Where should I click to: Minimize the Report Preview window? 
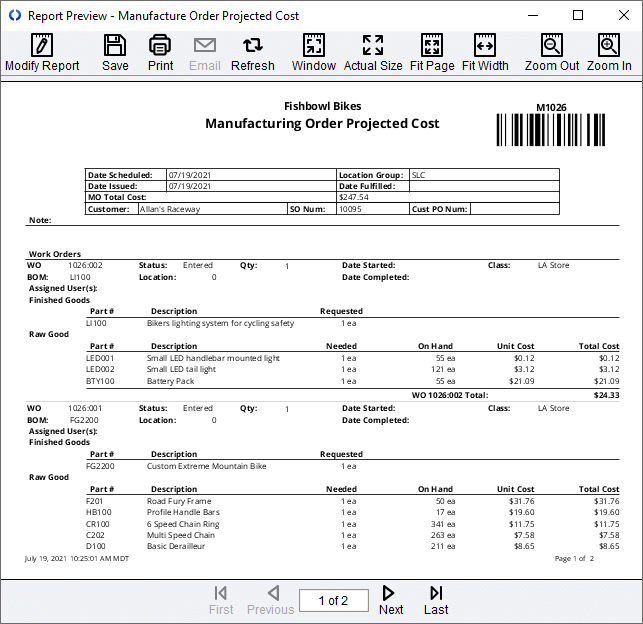coord(533,16)
